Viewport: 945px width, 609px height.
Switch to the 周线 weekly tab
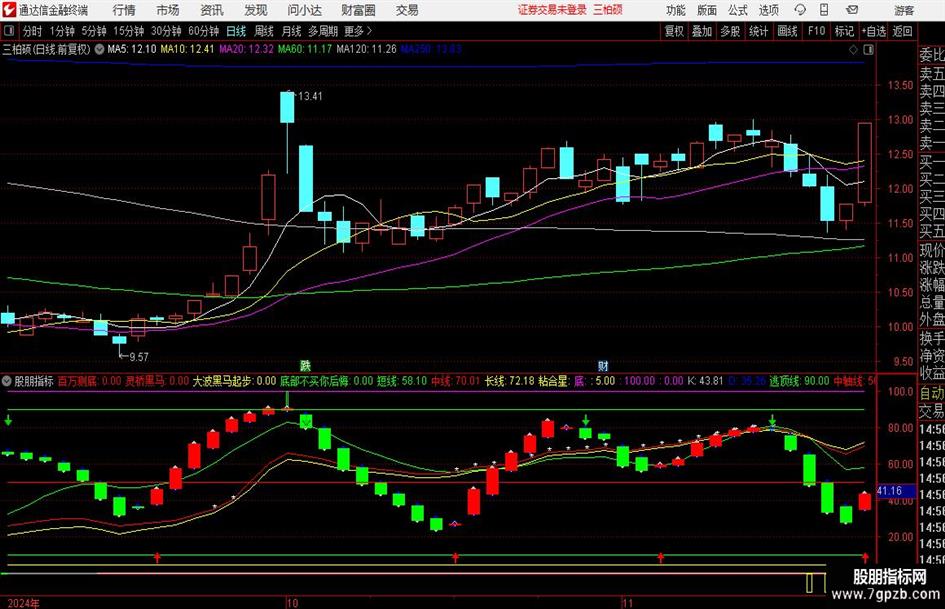coord(264,31)
